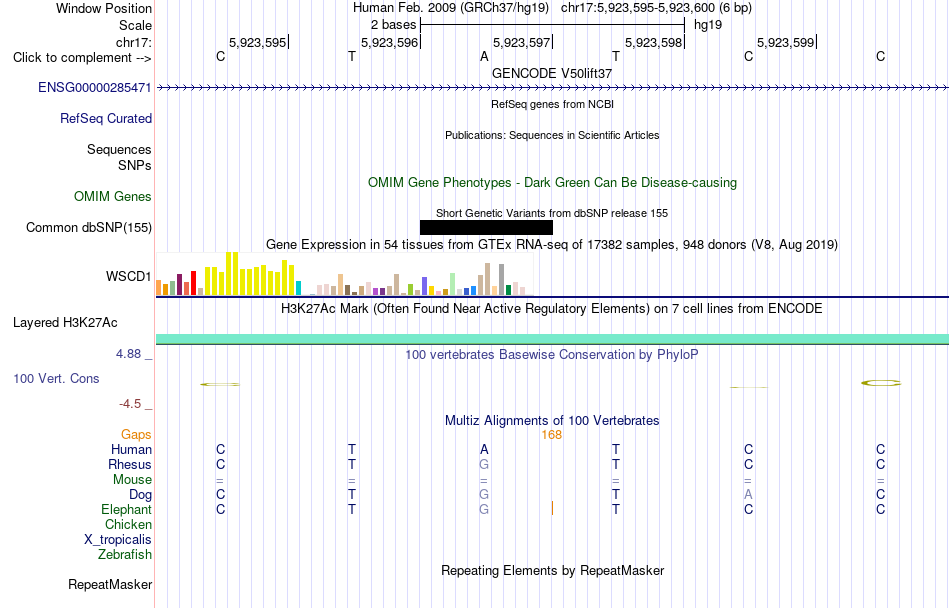The image size is (950, 608).
Task: Click the Common dbSNP(155) track label
Action: point(89,228)
